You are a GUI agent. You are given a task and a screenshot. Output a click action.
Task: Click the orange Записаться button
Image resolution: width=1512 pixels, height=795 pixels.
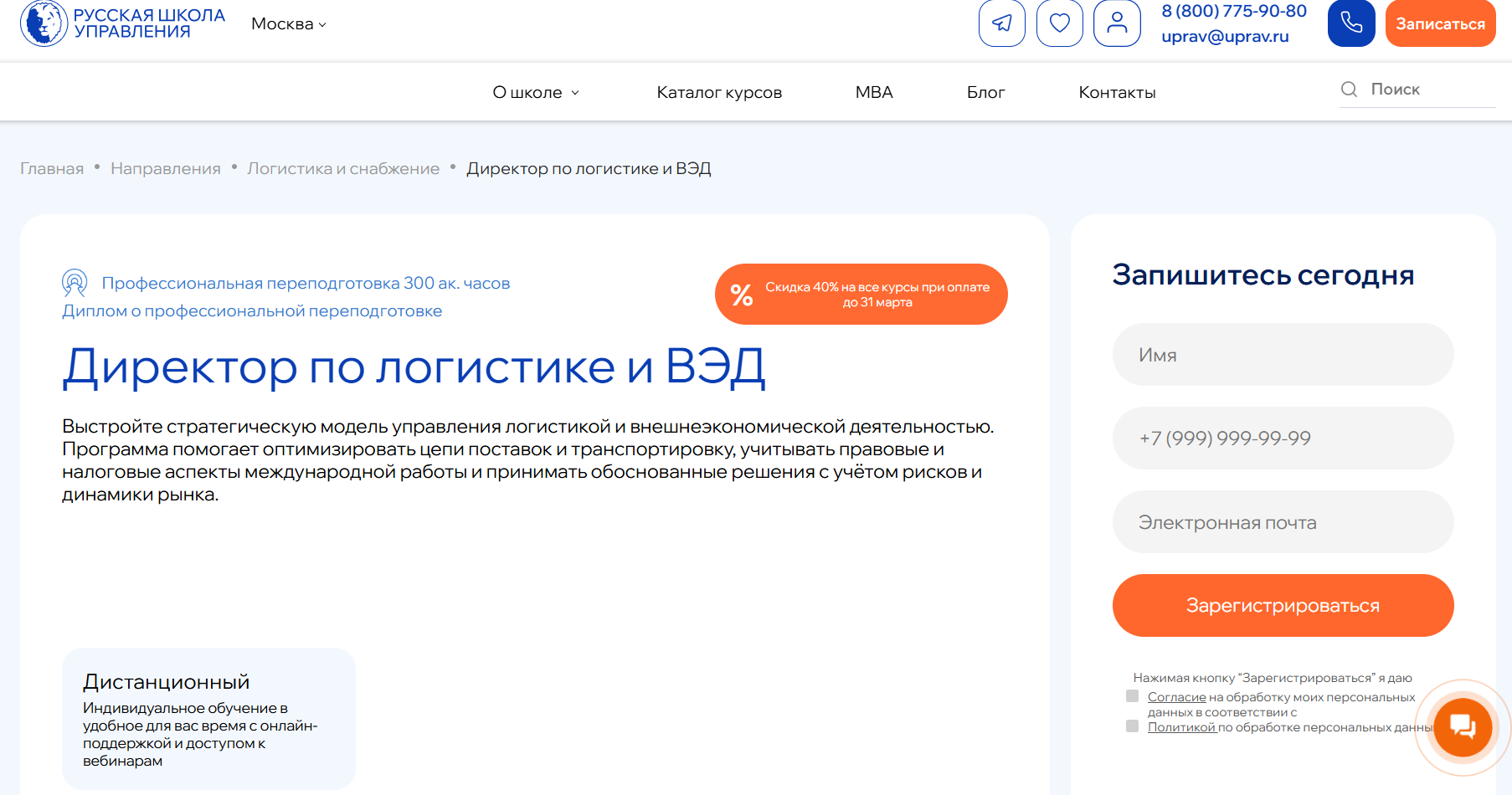click(1440, 23)
